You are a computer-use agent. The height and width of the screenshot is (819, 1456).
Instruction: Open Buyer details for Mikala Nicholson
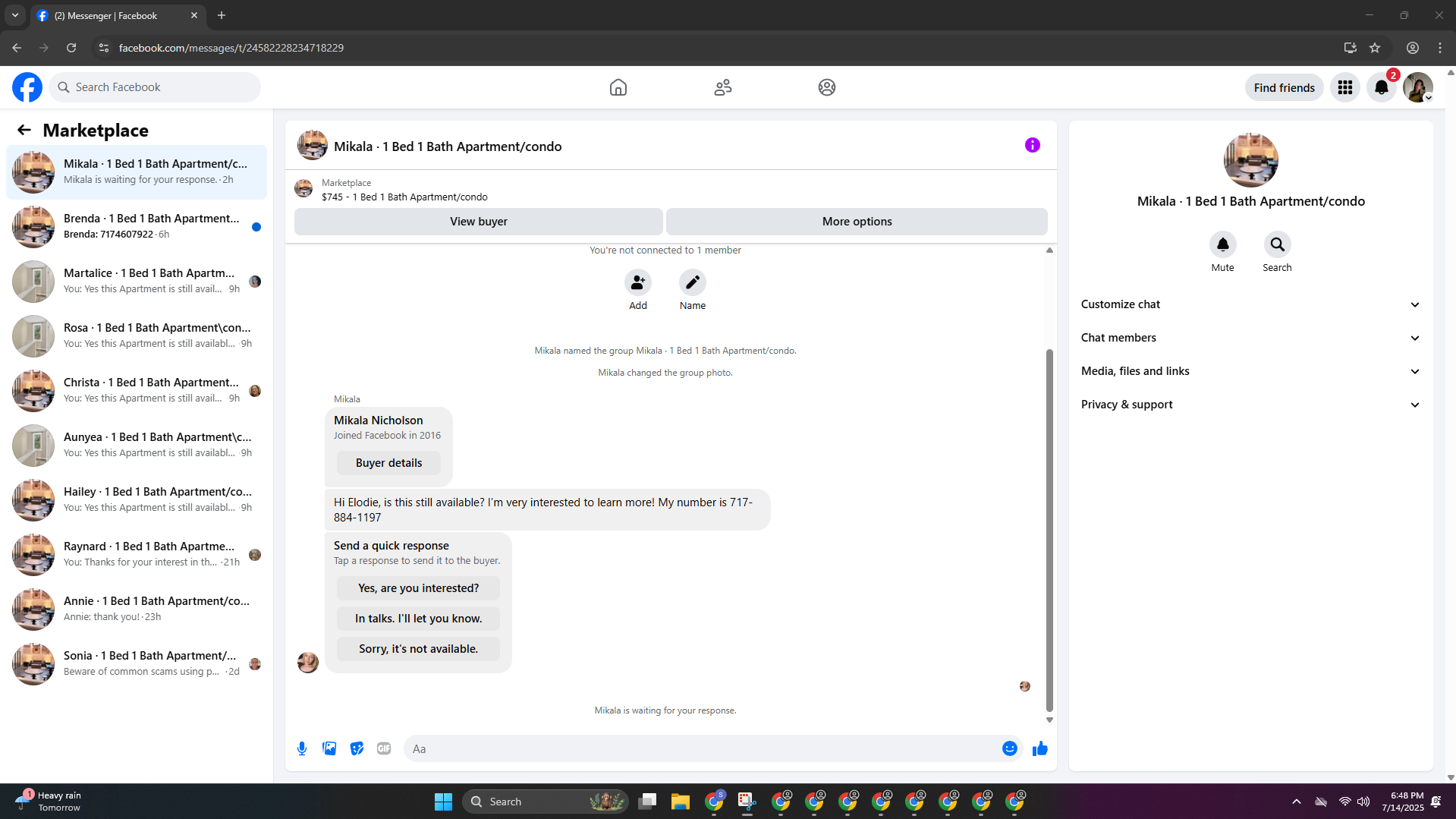click(x=388, y=463)
